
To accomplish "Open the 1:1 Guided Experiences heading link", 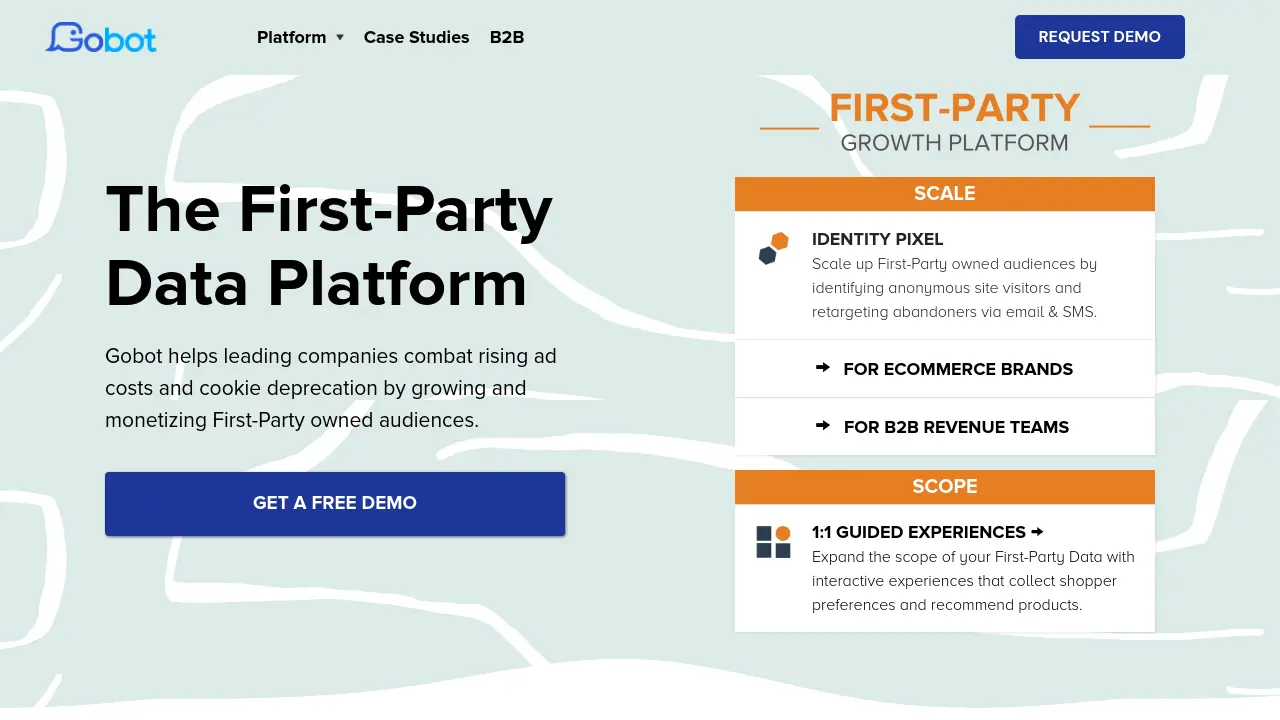I will (919, 532).
